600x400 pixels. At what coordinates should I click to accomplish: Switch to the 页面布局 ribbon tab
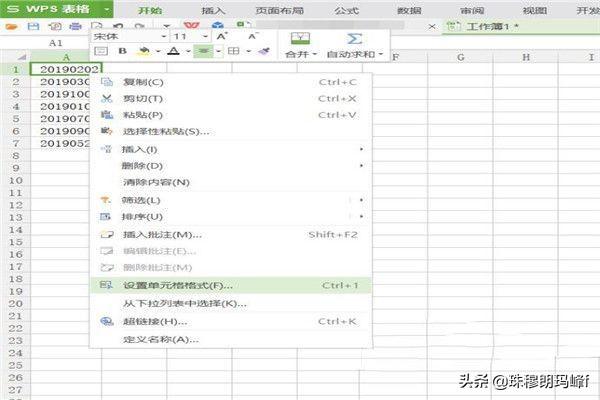pyautogui.click(x=280, y=10)
